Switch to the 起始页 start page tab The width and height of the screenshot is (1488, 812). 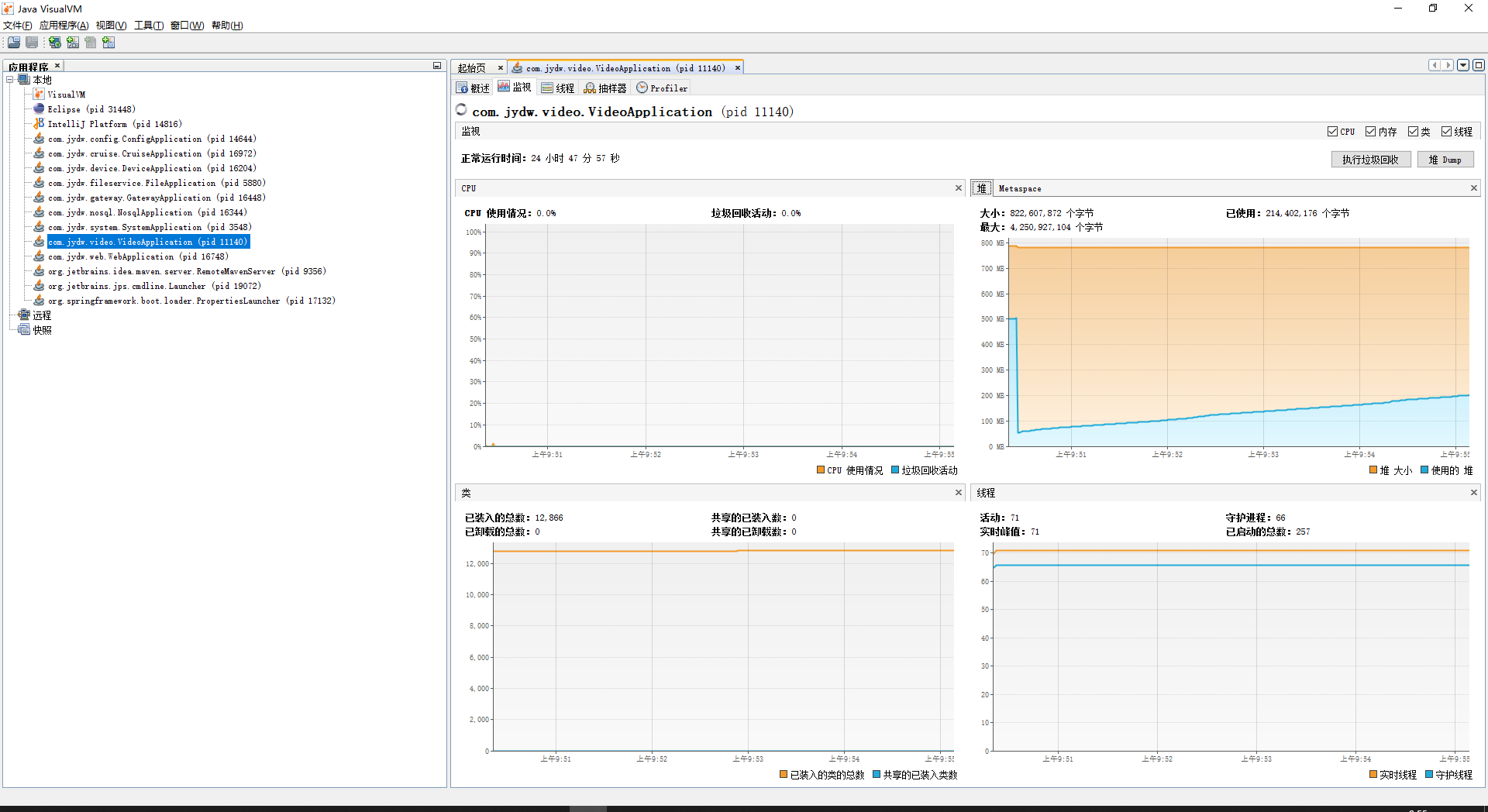click(472, 68)
